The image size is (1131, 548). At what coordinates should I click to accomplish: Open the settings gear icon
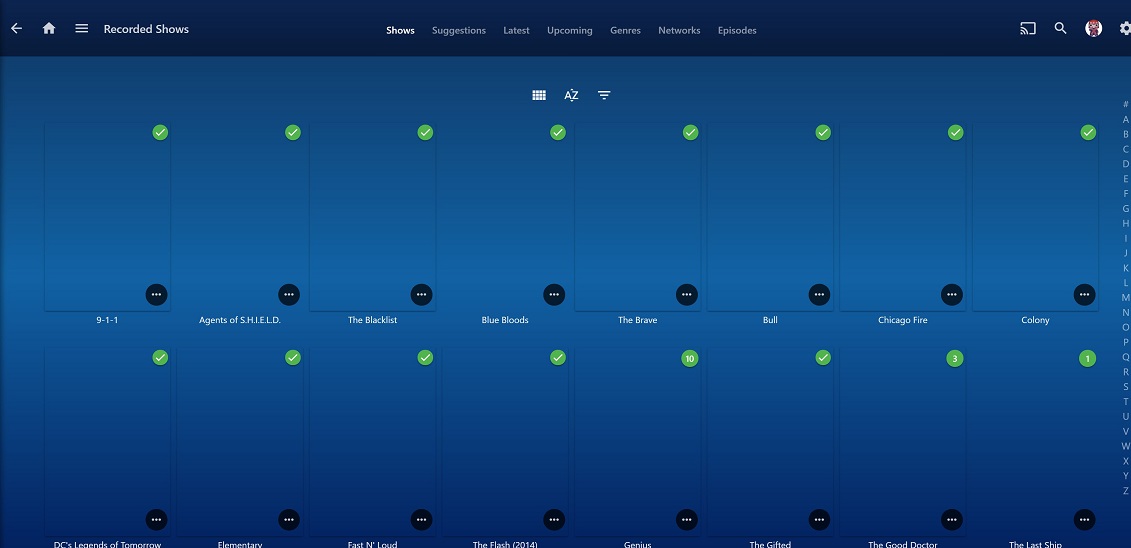click(1125, 29)
